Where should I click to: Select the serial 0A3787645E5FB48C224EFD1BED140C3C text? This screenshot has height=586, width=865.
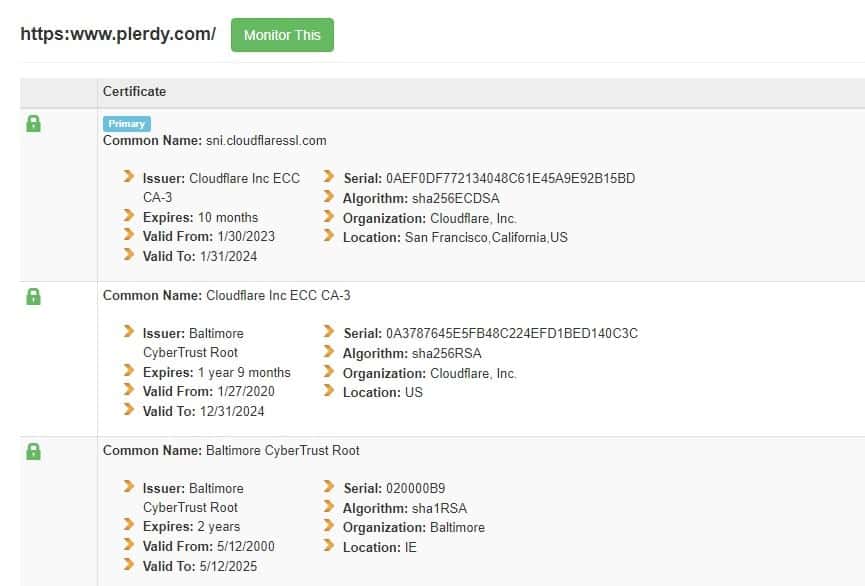pyautogui.click(x=490, y=333)
